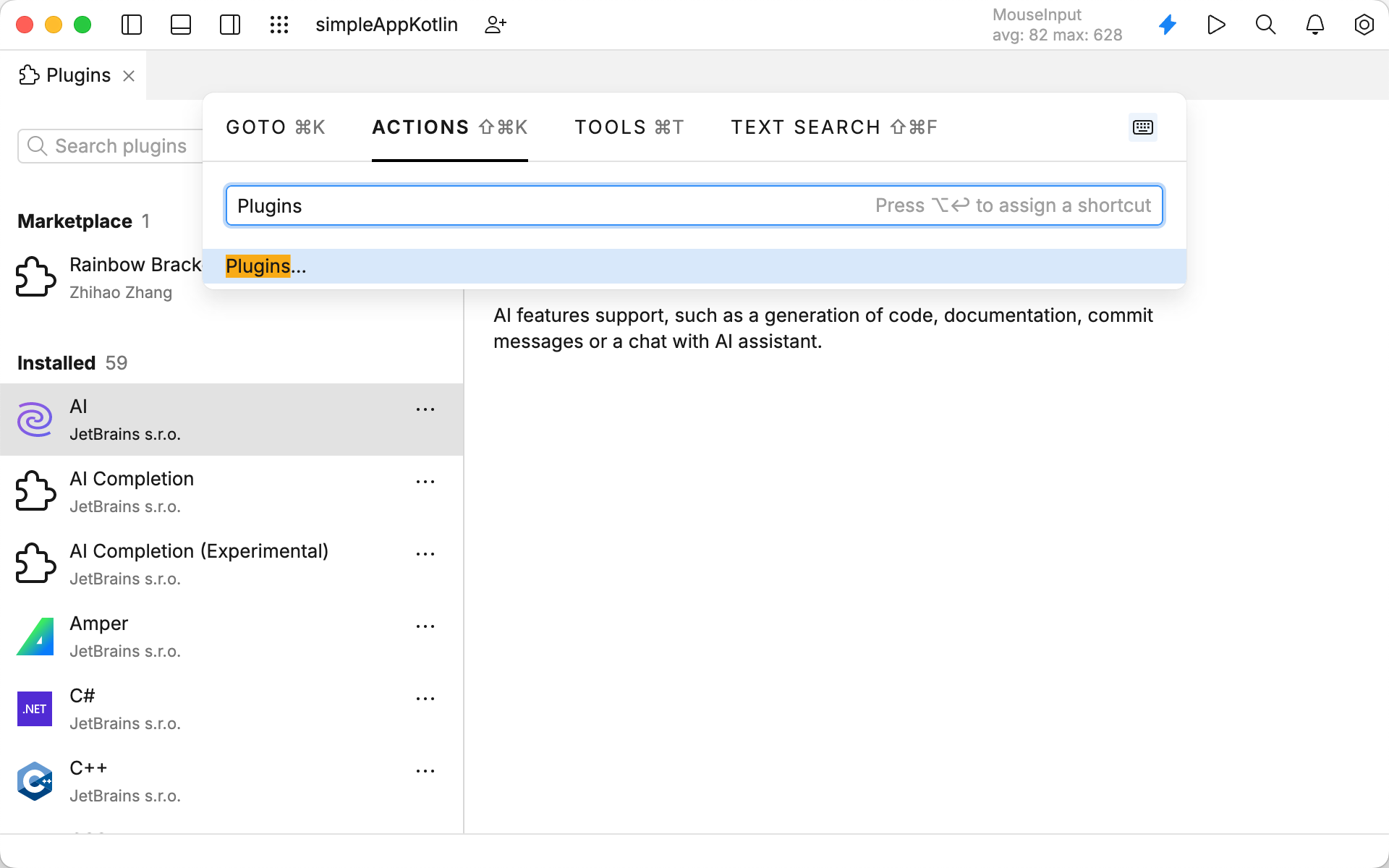Click the Run application icon
1389x868 pixels.
tap(1217, 24)
